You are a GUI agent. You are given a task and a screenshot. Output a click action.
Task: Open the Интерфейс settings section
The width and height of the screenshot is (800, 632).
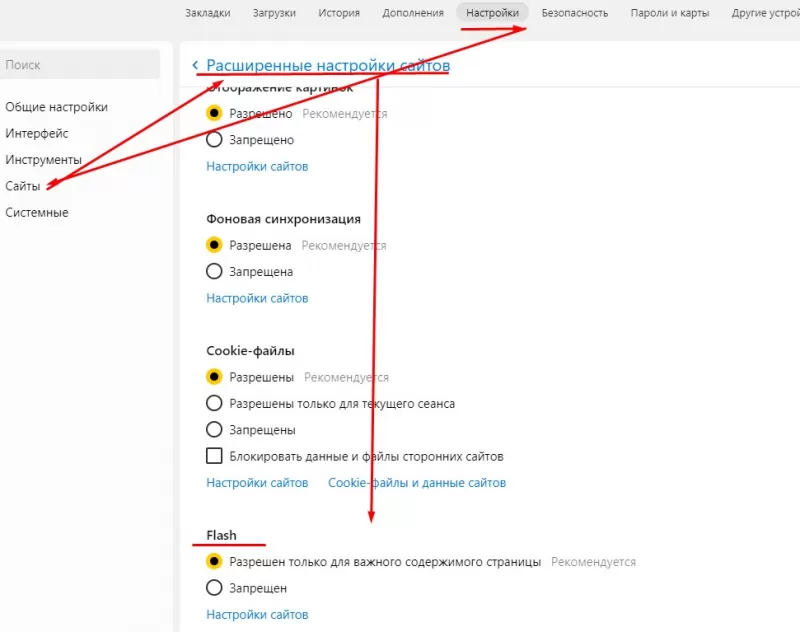click(x=37, y=133)
